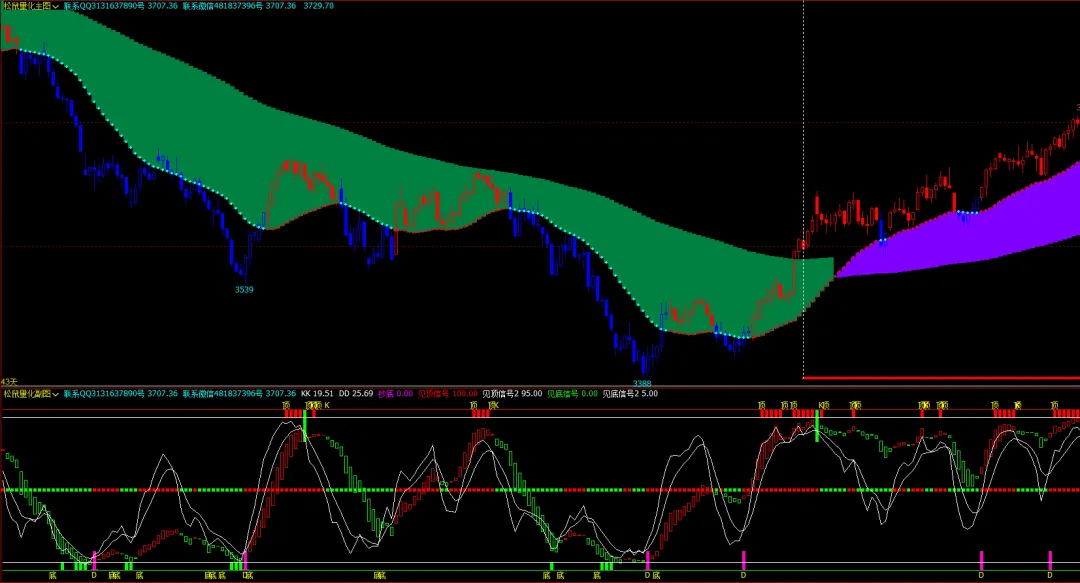Select the KK 19.51 indicator readout

click(x=317, y=393)
